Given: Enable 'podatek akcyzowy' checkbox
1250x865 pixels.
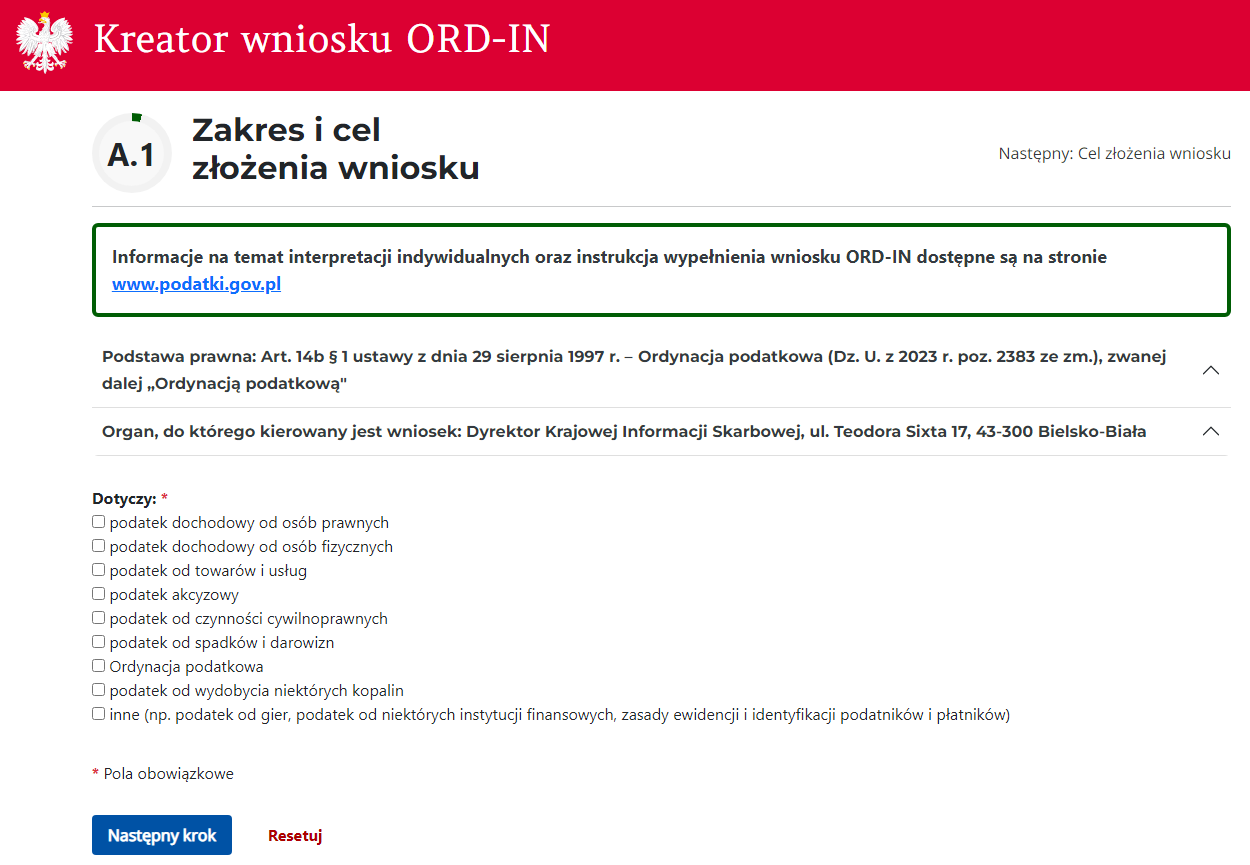Looking at the screenshot, I should [98, 594].
